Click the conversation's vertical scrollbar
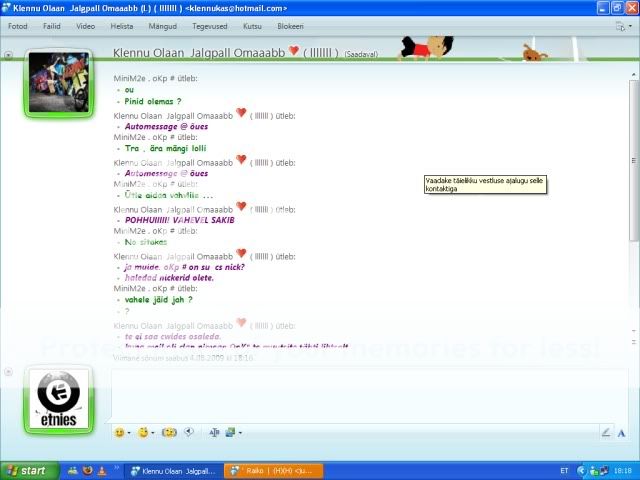 [x=634, y=200]
